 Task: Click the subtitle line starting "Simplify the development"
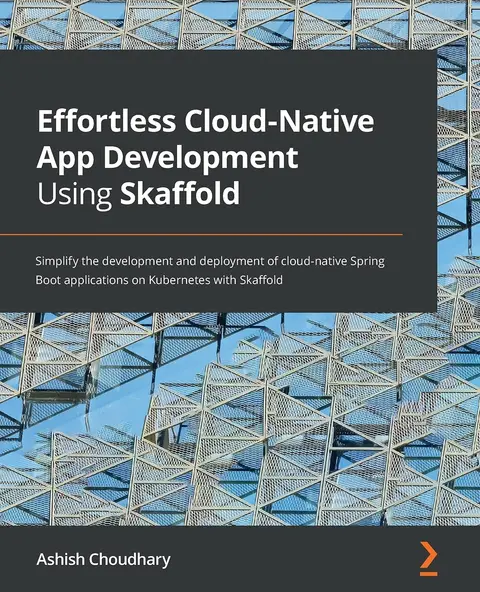coord(210,262)
